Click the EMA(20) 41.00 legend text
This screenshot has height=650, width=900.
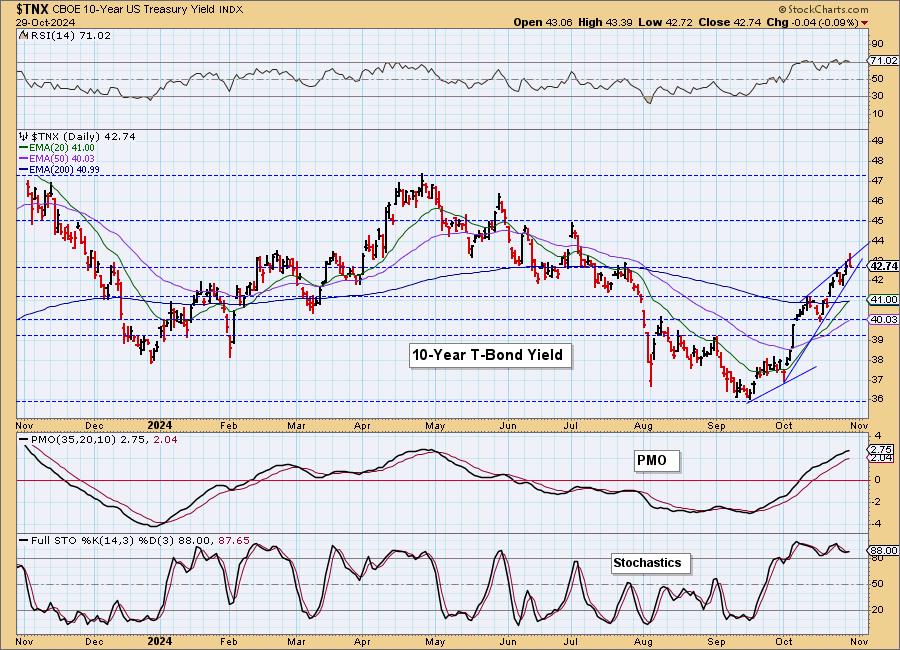[62, 148]
